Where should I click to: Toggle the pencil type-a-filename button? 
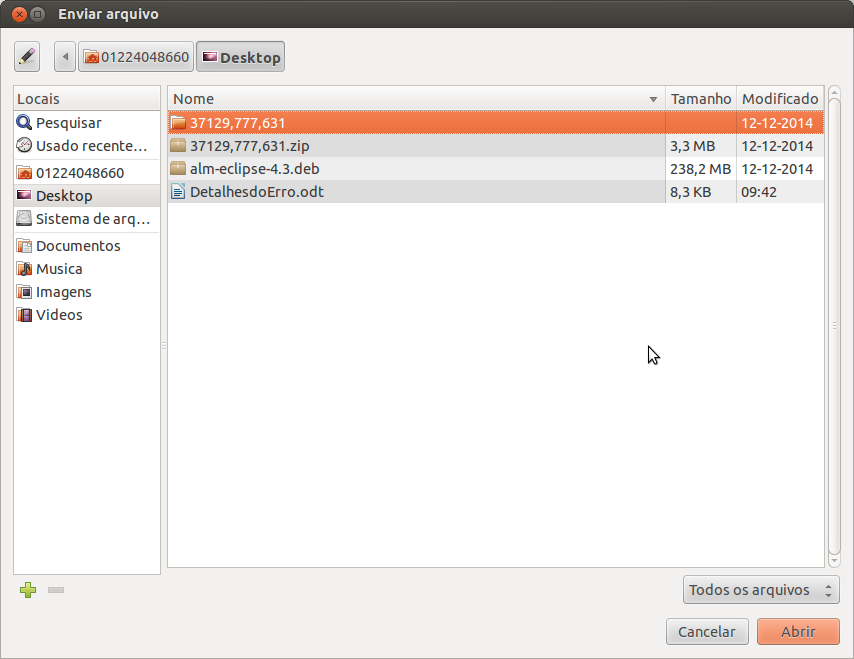27,57
